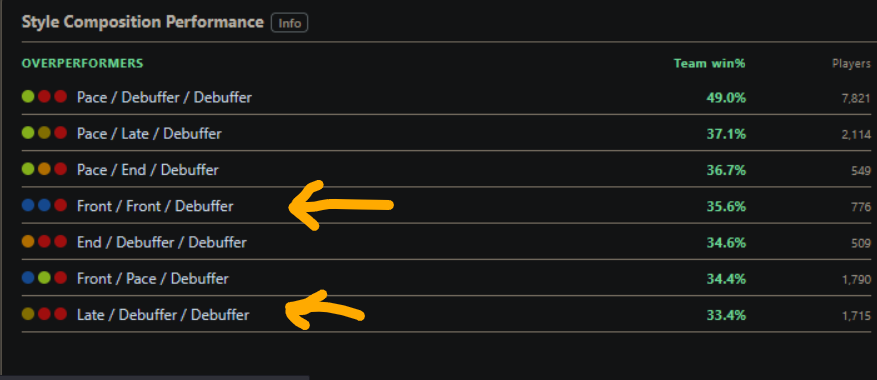Click the olive Late dot in Pace / Late / Debuffer row
This screenshot has height=380, width=877.
(x=44, y=133)
